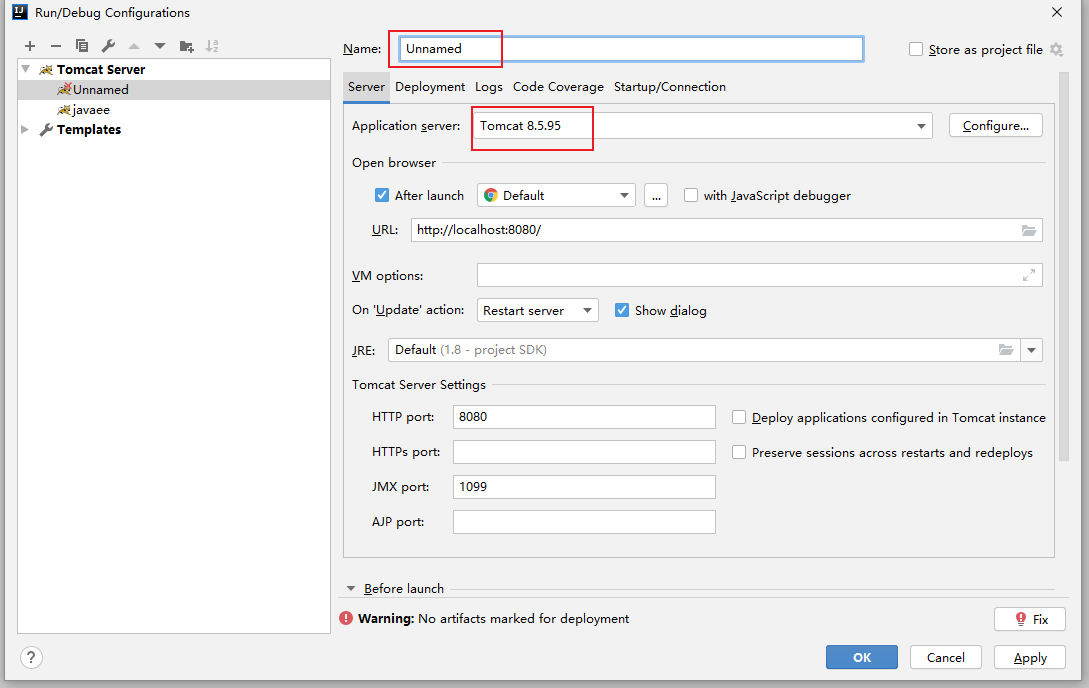The width and height of the screenshot is (1089, 688).
Task: Open help question mark icon
Action: pyautogui.click(x=31, y=657)
